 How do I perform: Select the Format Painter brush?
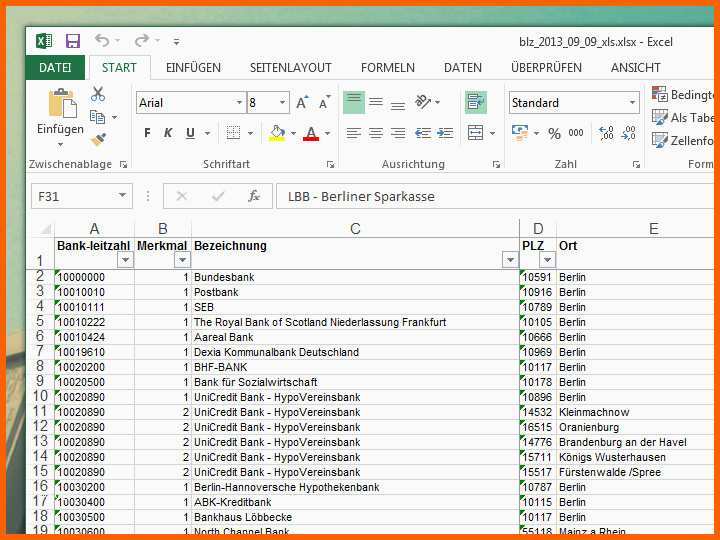pyautogui.click(x=98, y=140)
